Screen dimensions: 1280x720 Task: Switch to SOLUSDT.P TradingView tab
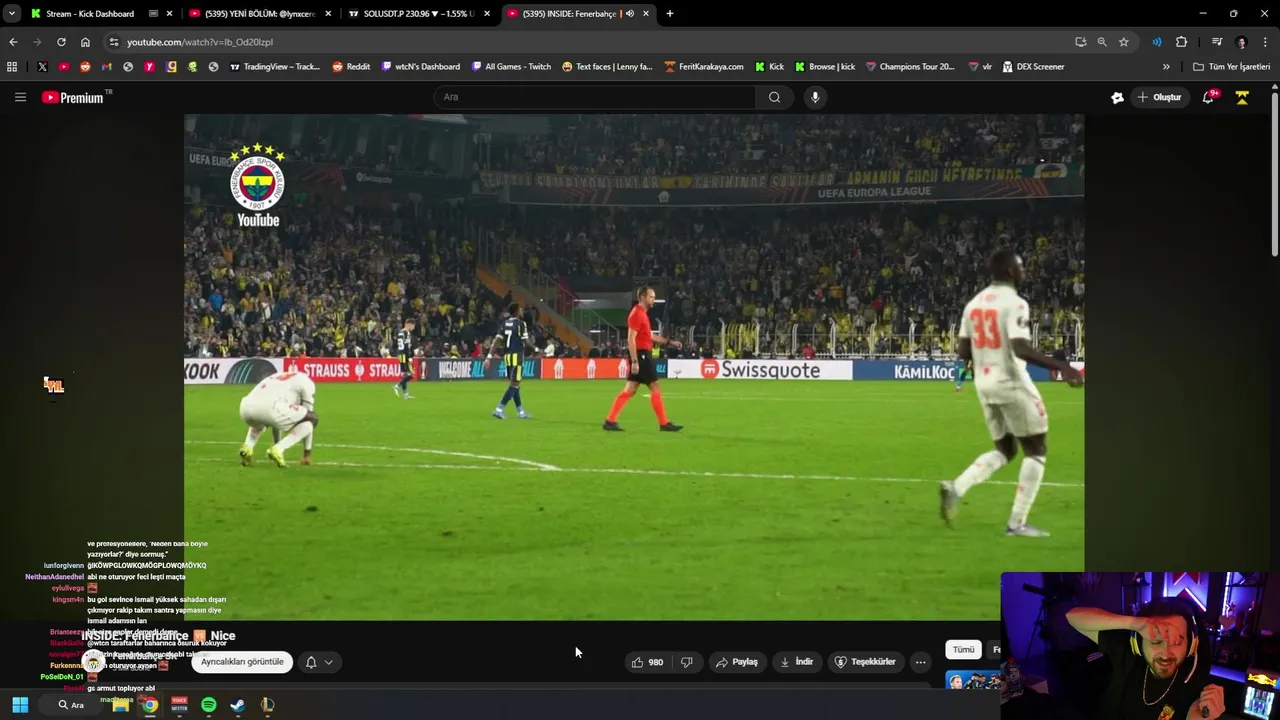(418, 13)
